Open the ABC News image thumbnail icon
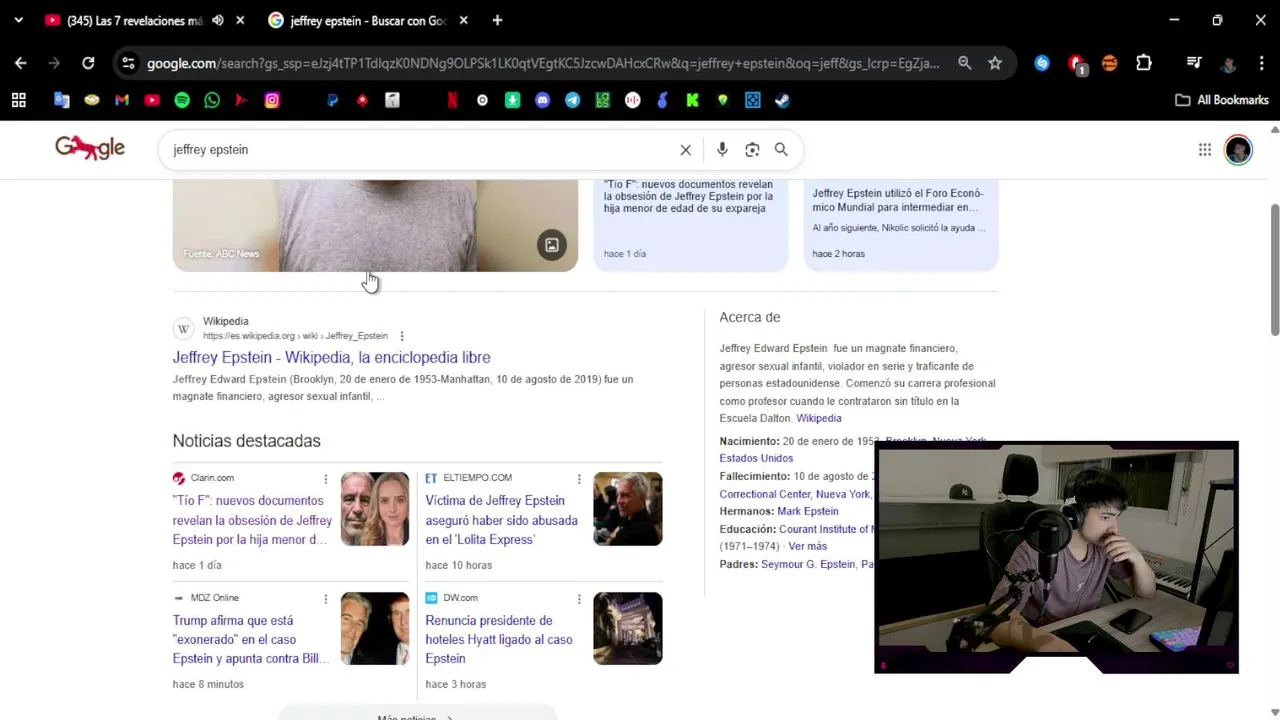 coord(552,245)
